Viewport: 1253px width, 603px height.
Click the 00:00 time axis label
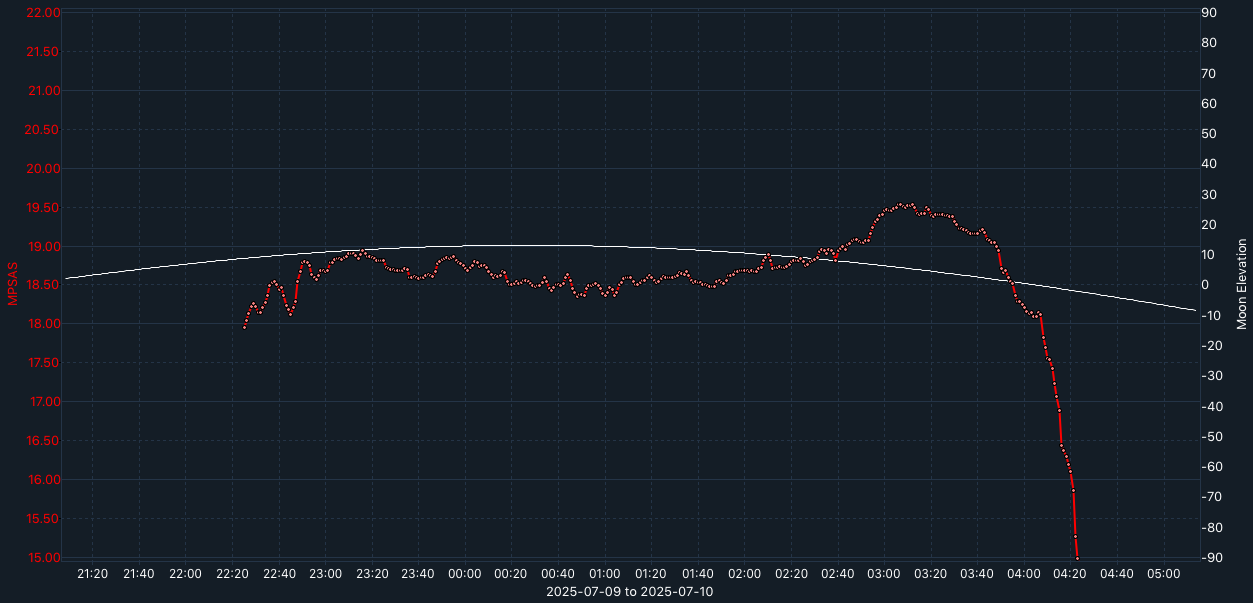pos(465,574)
